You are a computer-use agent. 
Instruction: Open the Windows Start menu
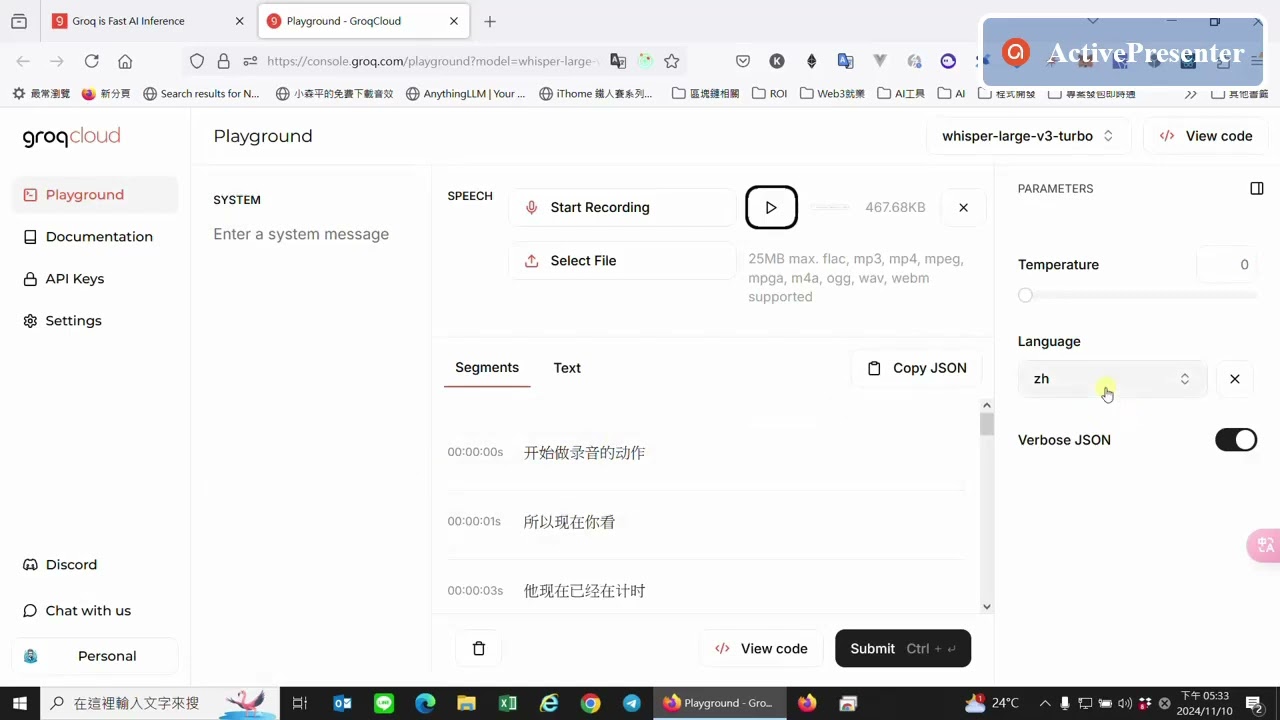click(19, 703)
